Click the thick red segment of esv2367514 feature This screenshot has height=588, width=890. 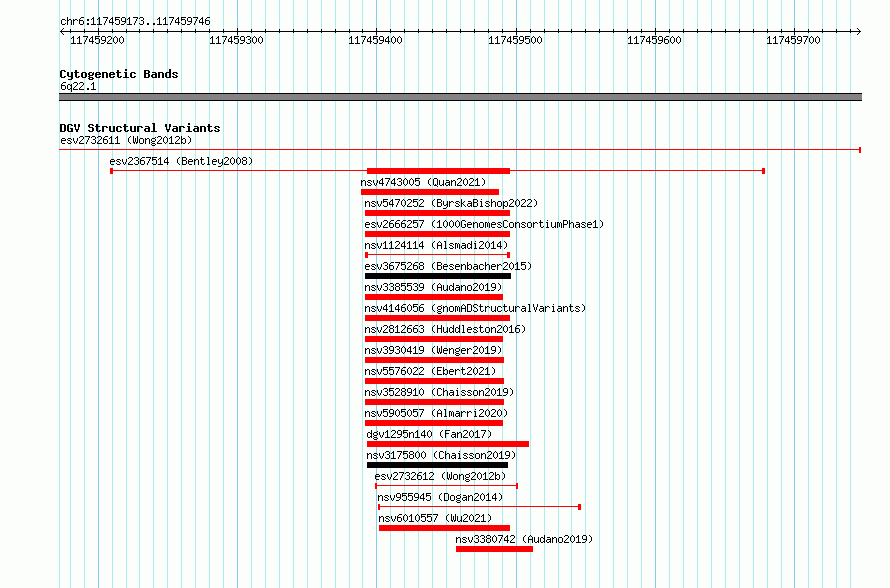pos(438,171)
